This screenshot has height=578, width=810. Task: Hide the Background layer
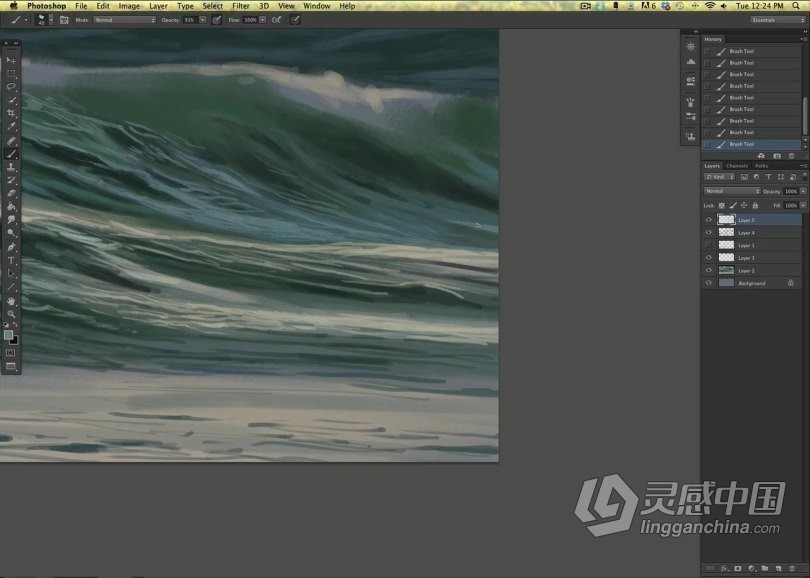709,283
